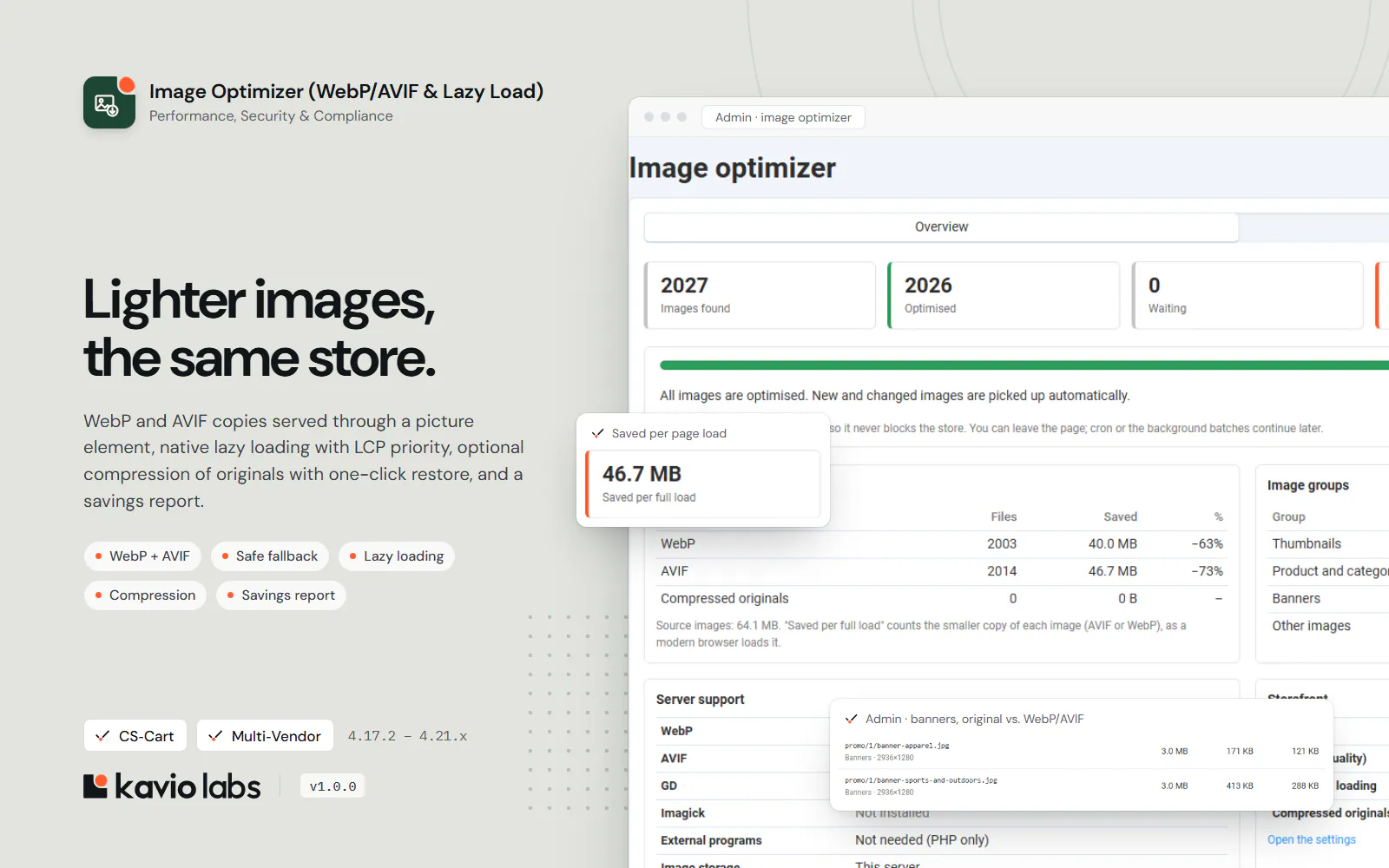Click the checkmark in Saved per page load
This screenshot has width=1389, height=868.
597,433
